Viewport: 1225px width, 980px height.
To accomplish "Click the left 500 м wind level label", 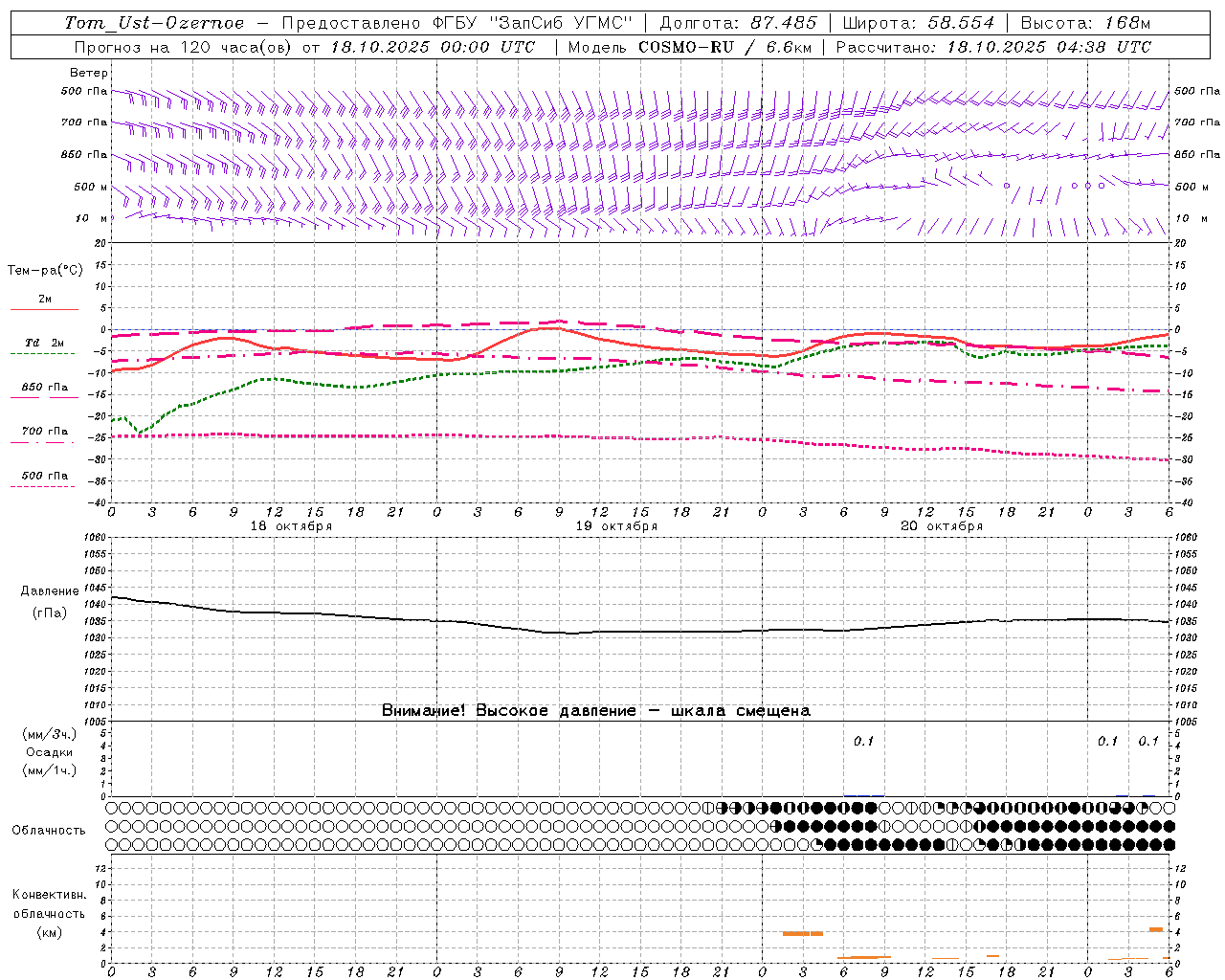I will 91,187.
